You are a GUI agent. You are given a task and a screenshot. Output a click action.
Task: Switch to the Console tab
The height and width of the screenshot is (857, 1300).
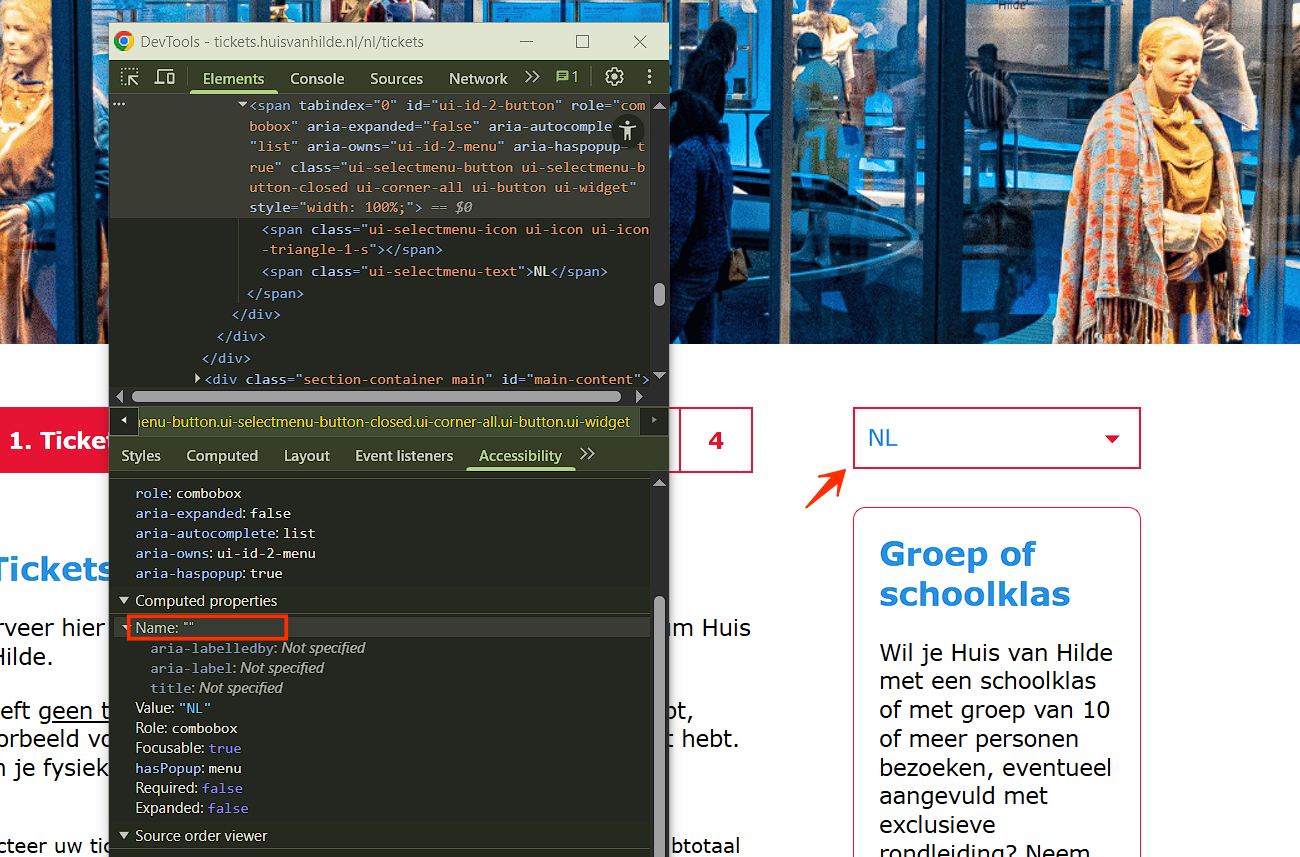tap(317, 79)
